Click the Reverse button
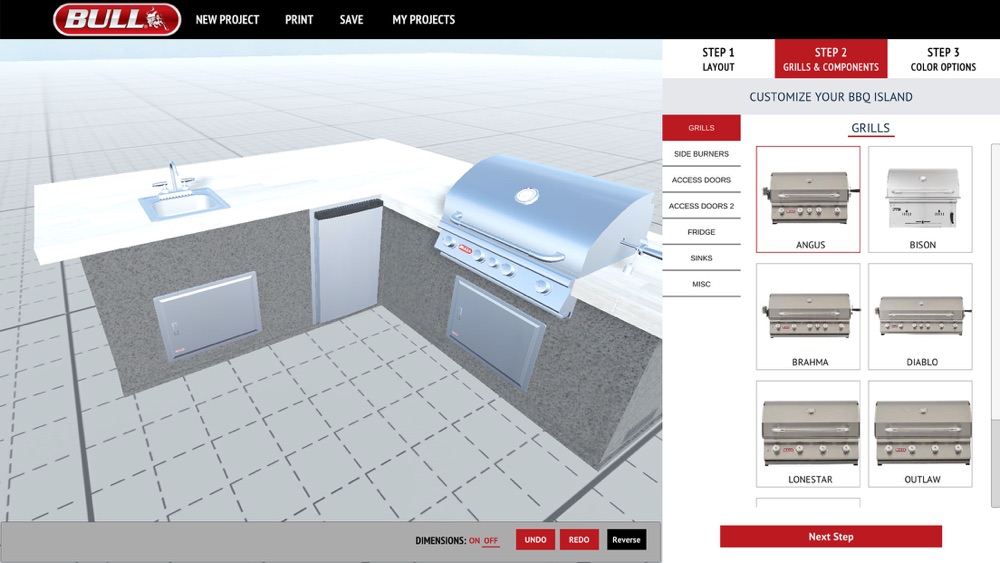 point(626,539)
